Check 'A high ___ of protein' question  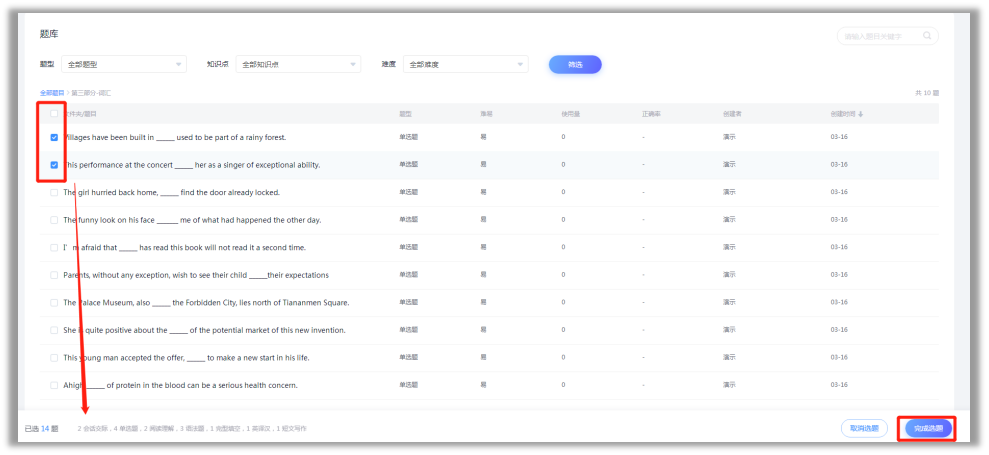point(54,385)
